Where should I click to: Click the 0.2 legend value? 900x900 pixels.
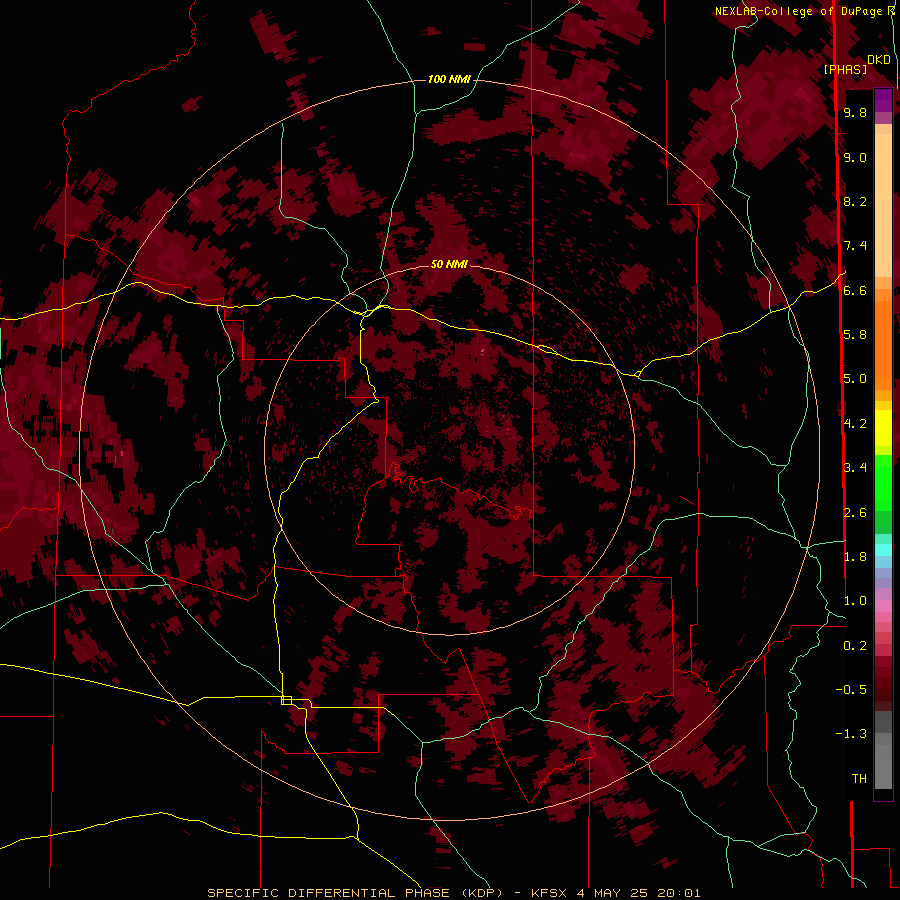pyautogui.click(x=855, y=646)
